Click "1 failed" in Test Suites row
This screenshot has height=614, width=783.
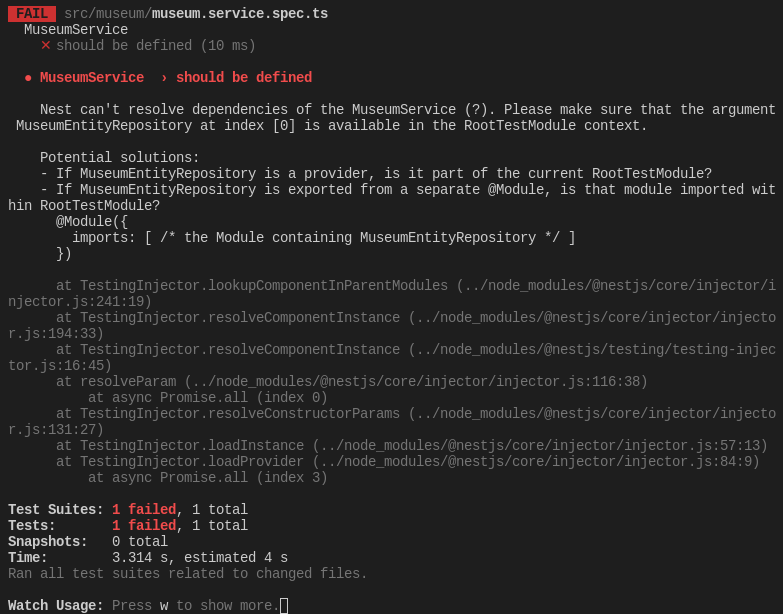tap(144, 509)
